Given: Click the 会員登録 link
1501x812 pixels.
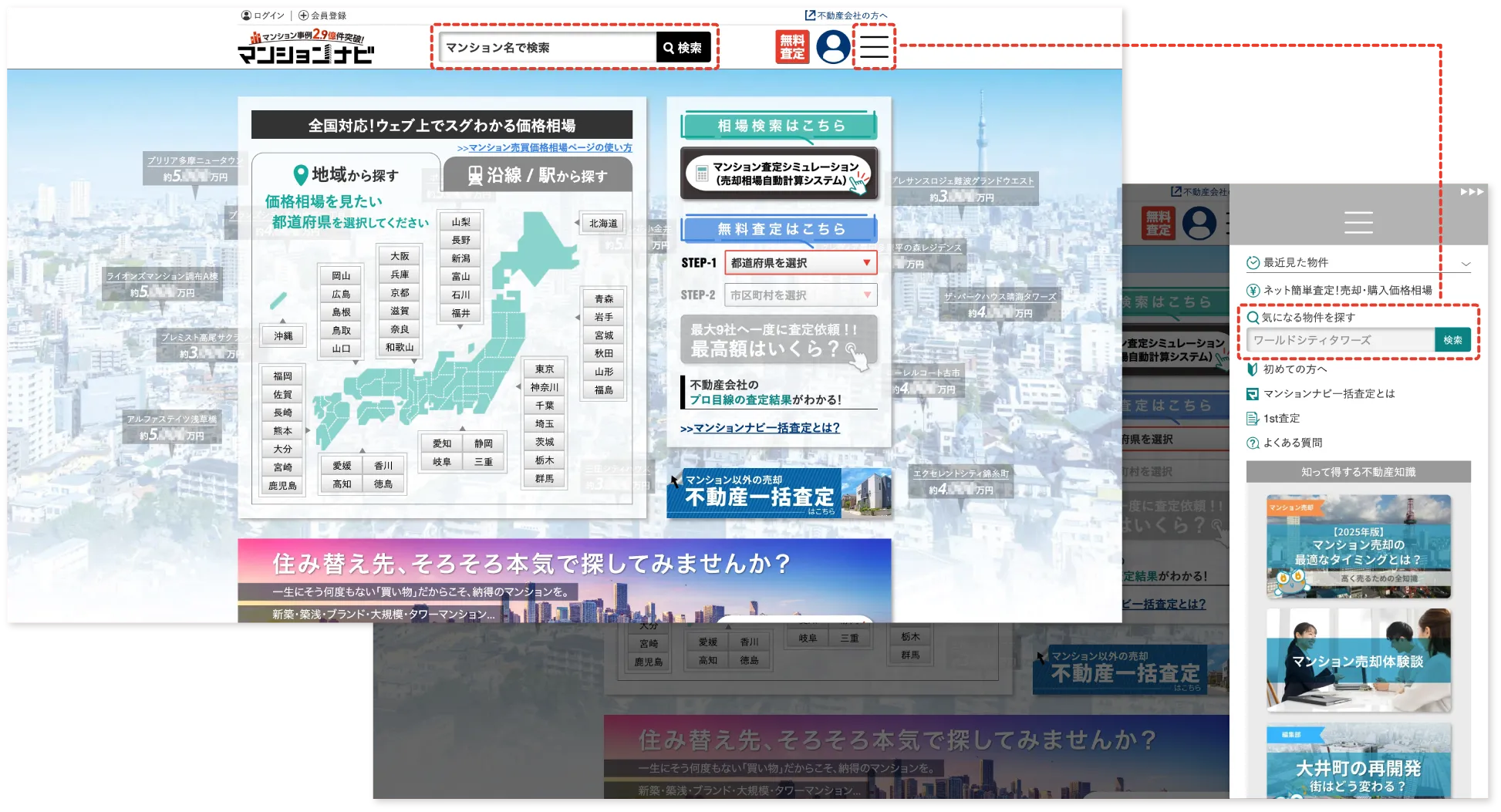Looking at the screenshot, I should tap(322, 15).
